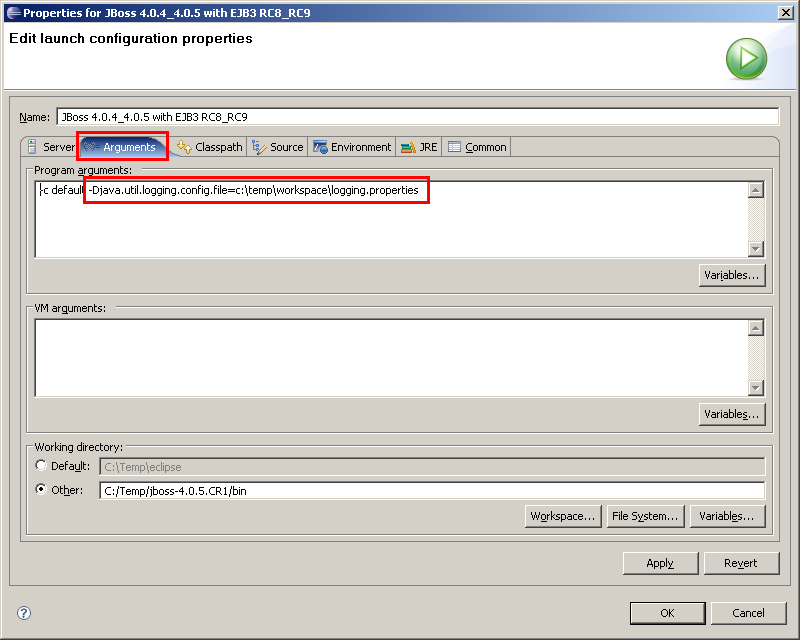Go to the JRE tab
The height and width of the screenshot is (640, 800).
pos(419,147)
